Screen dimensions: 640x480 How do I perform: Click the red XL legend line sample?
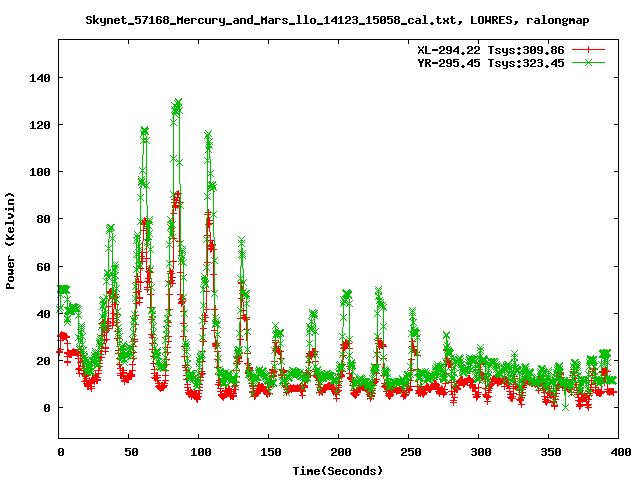tap(588, 50)
